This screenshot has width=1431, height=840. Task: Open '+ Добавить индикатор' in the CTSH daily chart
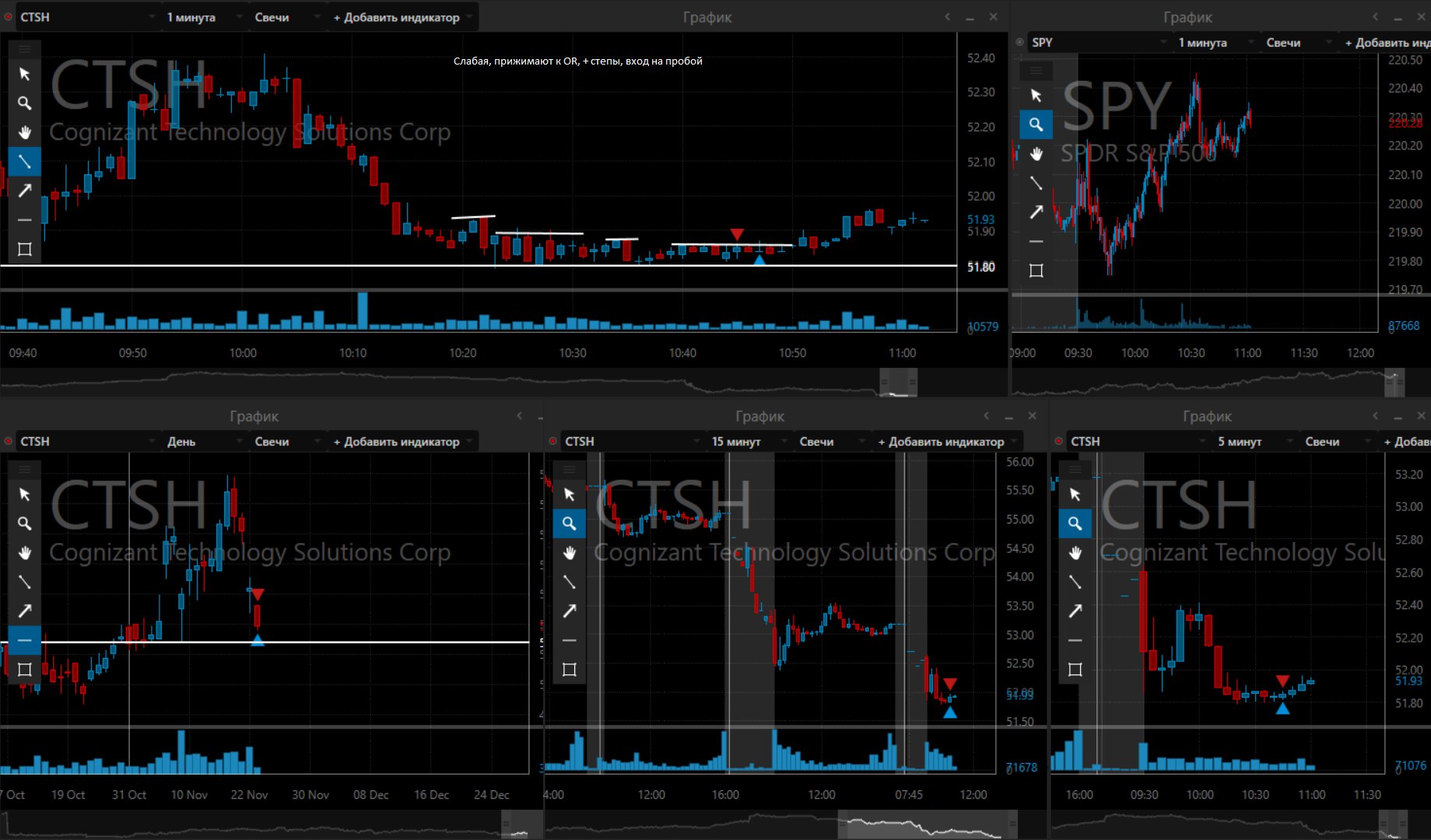[x=402, y=442]
